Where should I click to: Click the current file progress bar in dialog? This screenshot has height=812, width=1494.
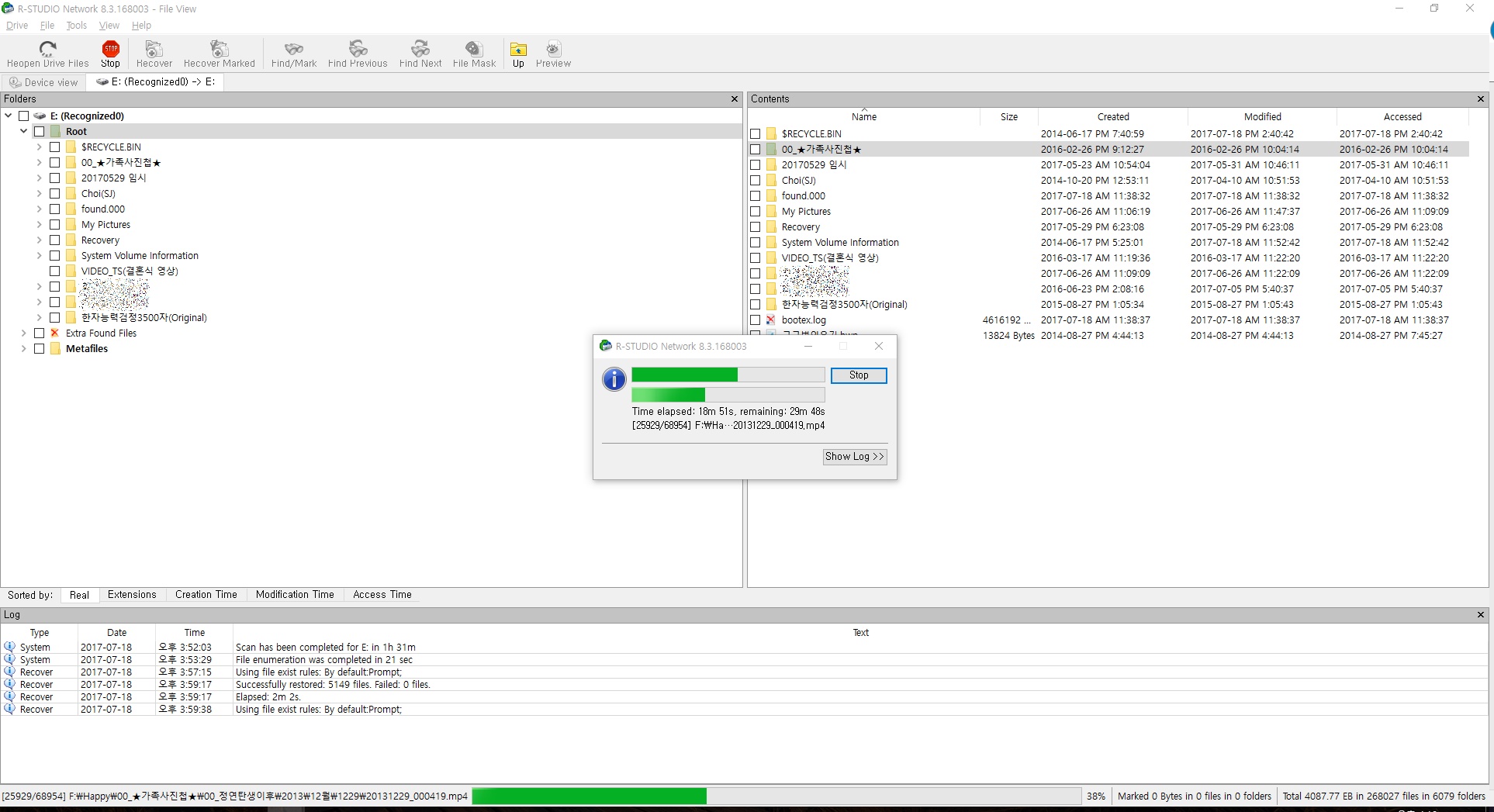tap(728, 395)
